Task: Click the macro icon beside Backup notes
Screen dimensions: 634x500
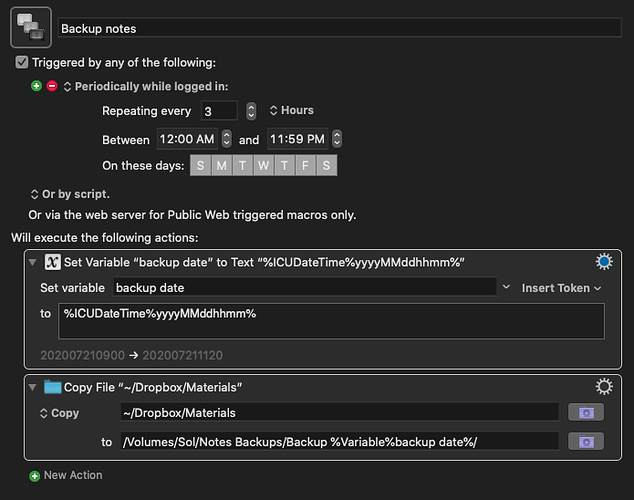Action: (31, 27)
